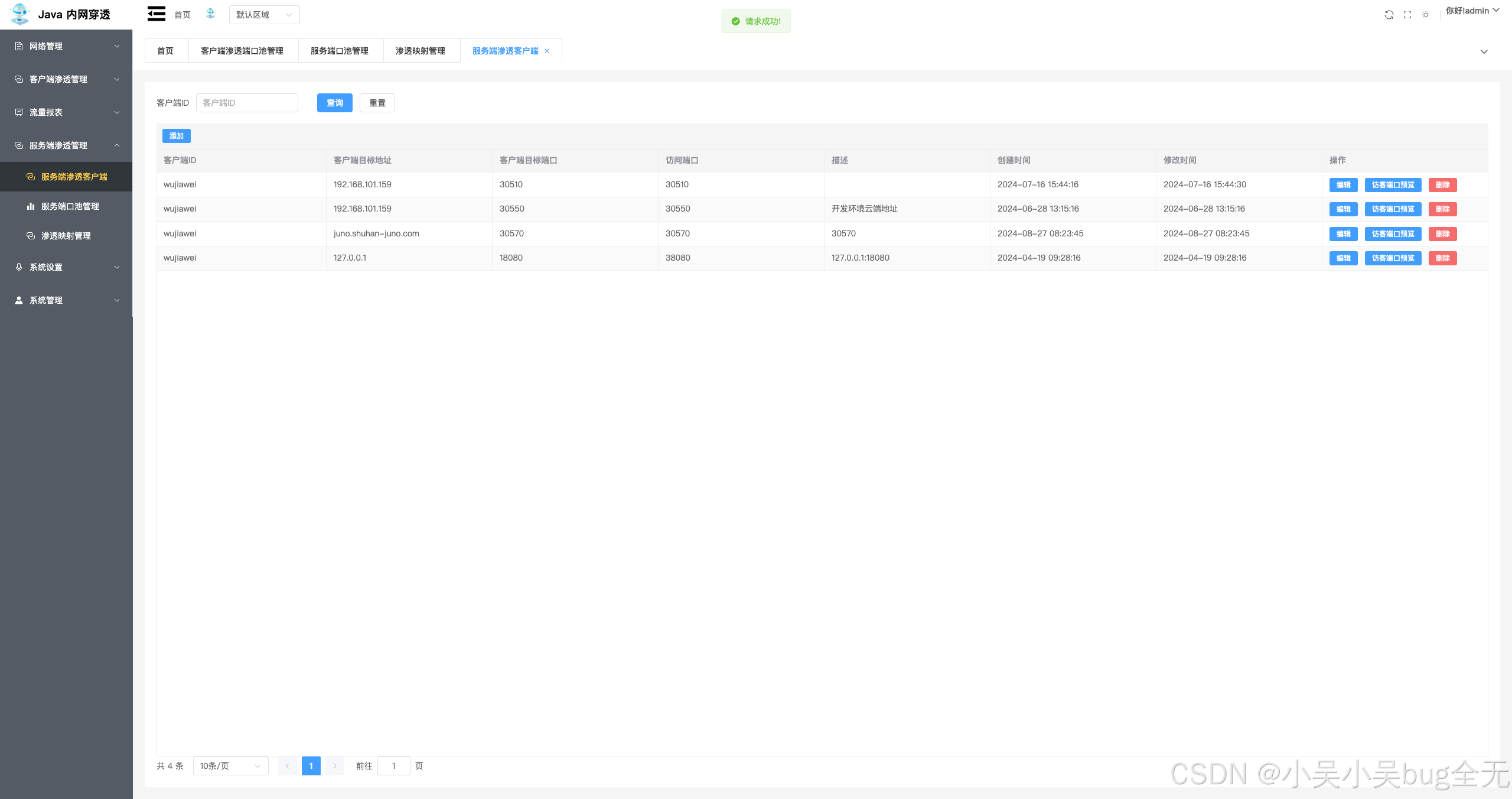The height and width of the screenshot is (799, 1512).
Task: Collapse the sidebar with the hamburger icon
Action: click(156, 14)
